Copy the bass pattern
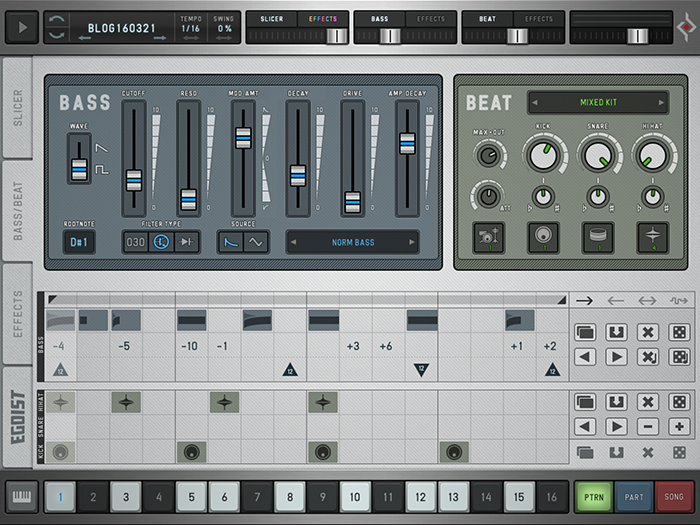 (x=585, y=332)
